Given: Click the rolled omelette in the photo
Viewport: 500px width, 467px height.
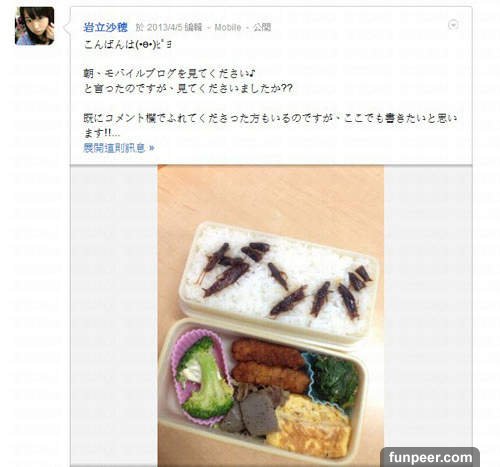Looking at the screenshot, I should (x=310, y=425).
